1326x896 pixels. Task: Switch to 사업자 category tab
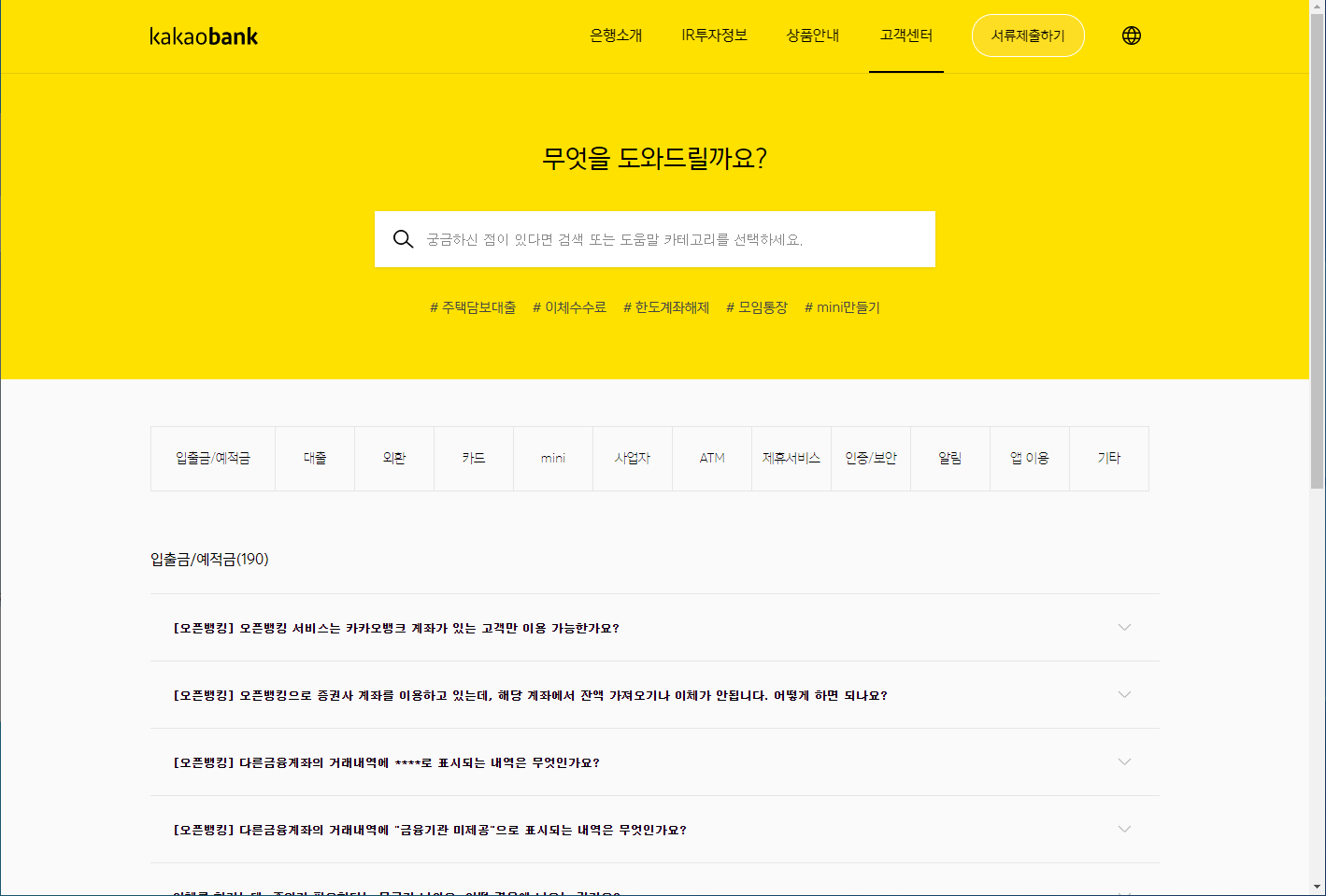[x=633, y=459]
